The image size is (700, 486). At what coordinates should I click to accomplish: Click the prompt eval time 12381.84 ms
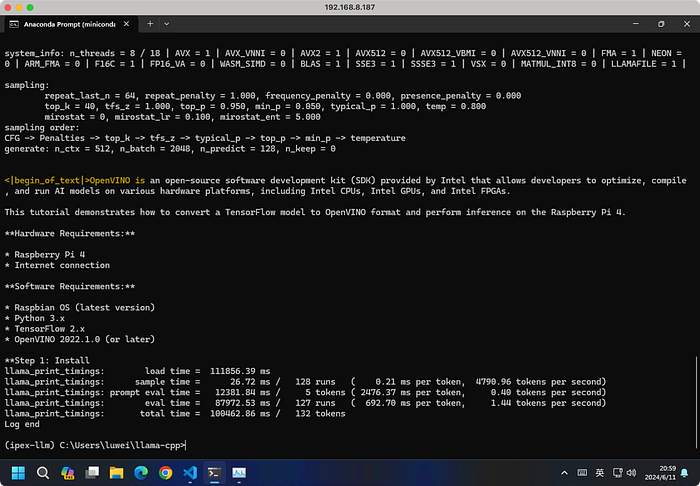click(x=242, y=392)
